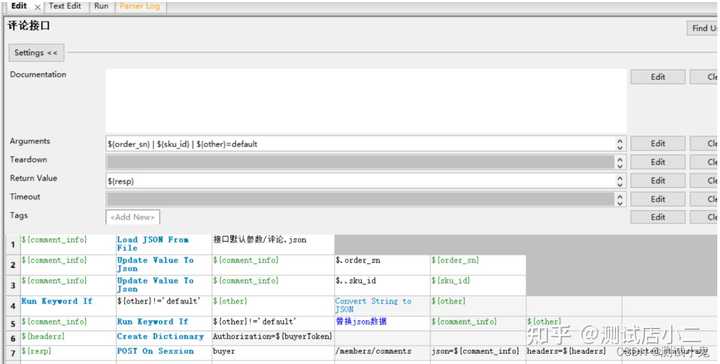The image size is (720, 364).
Task: Switch to the Text Edit tab
Action: tap(65, 6)
